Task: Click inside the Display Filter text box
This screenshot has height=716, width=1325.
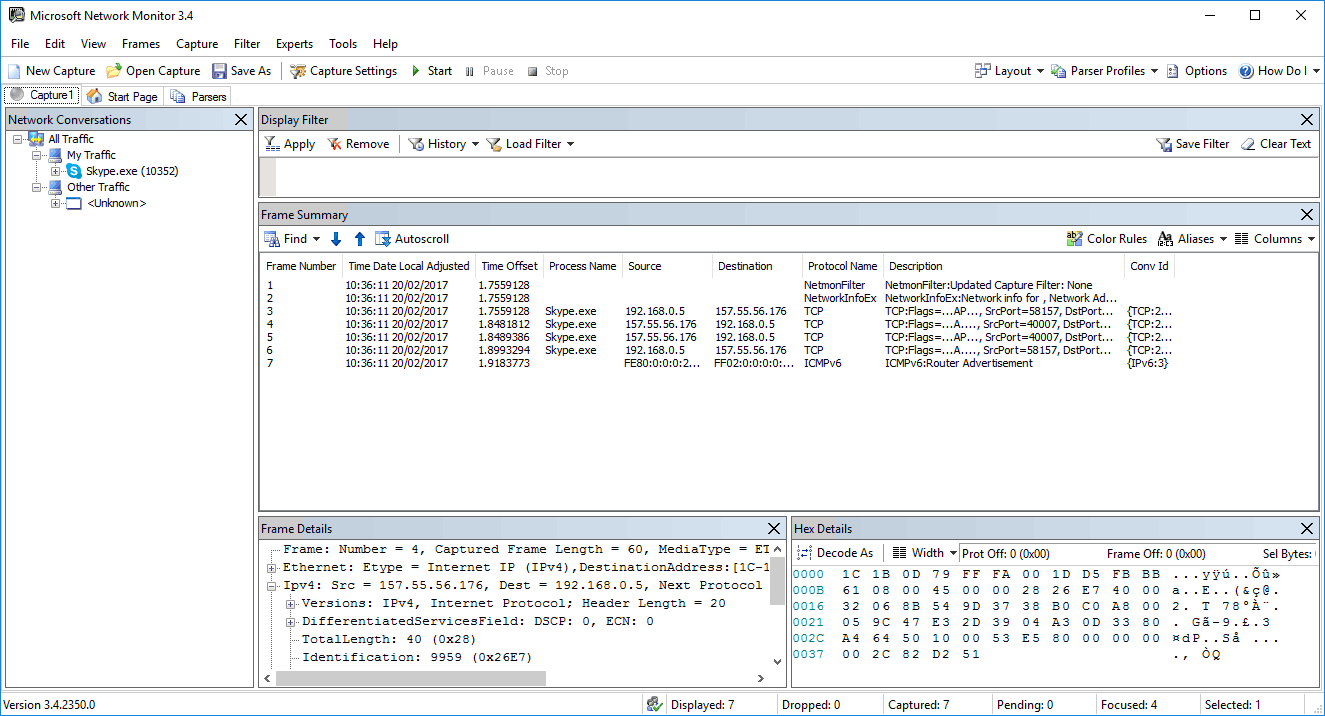Action: coord(780,177)
